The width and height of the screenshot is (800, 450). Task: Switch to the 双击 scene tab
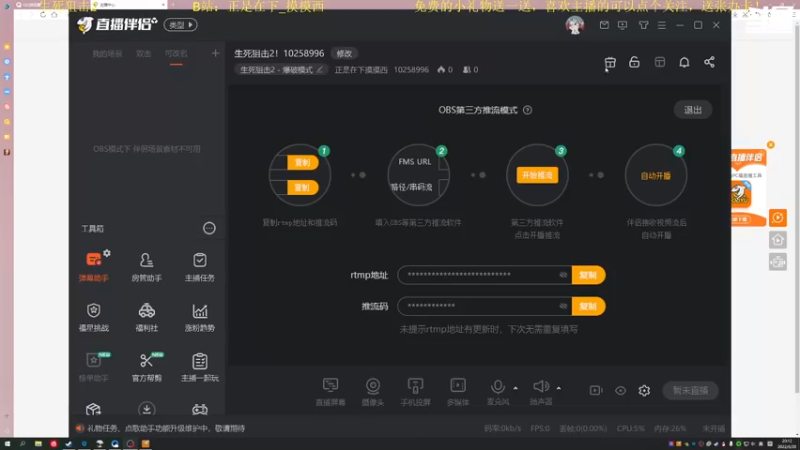coord(143,54)
